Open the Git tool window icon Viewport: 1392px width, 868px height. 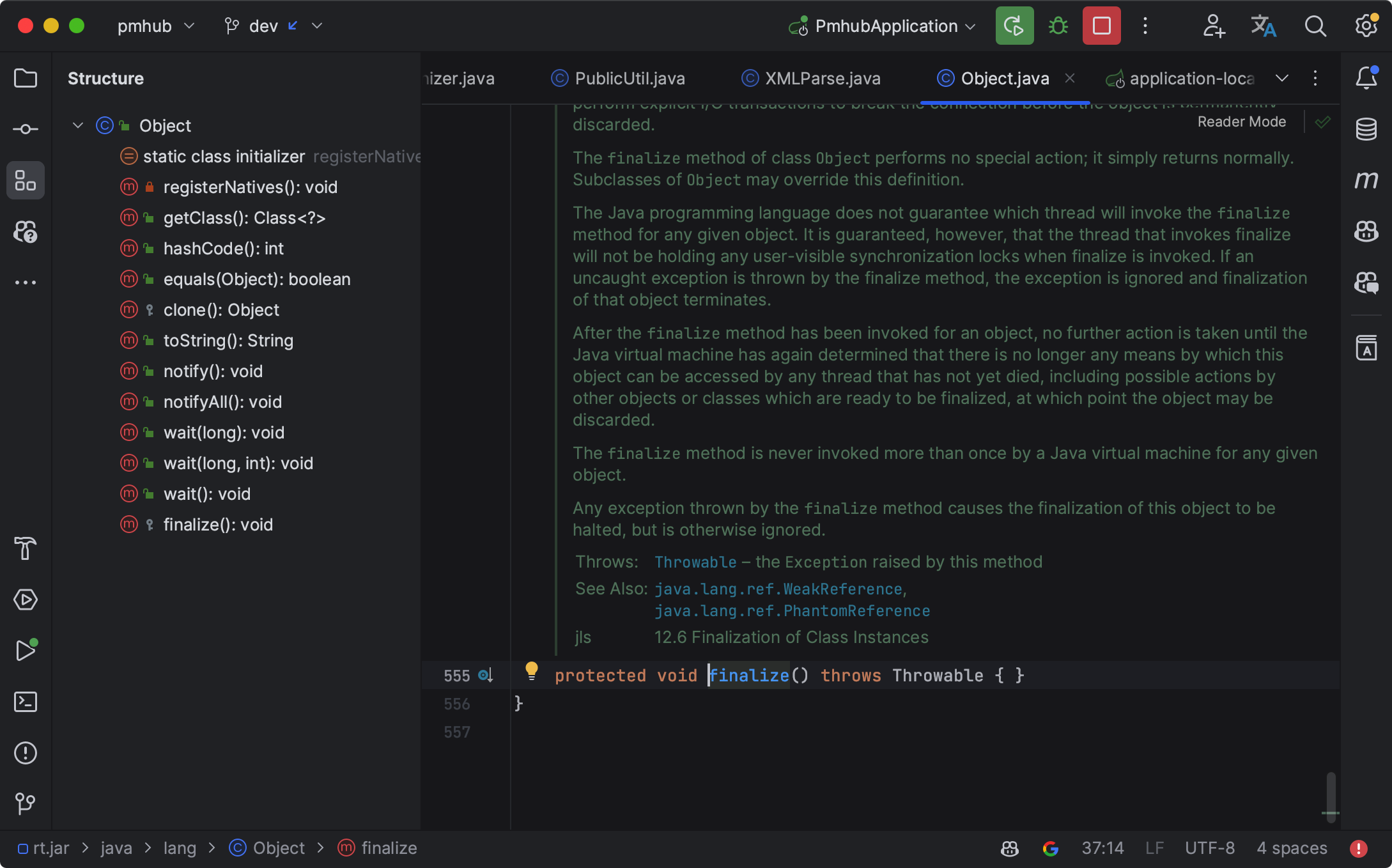[26, 804]
